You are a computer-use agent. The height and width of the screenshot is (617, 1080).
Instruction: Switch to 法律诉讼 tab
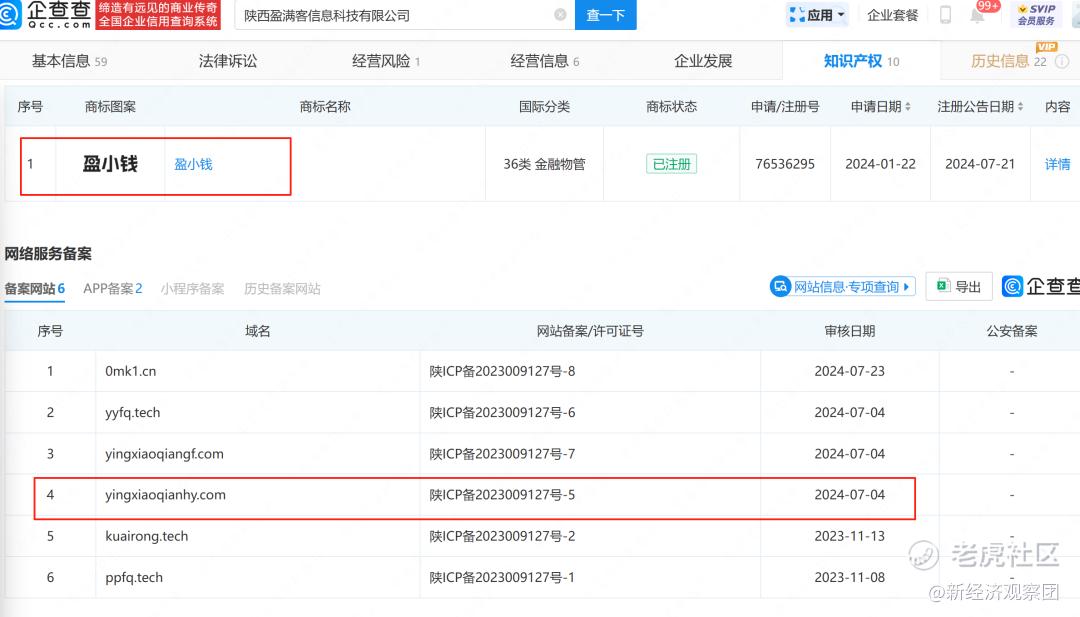tap(228, 61)
